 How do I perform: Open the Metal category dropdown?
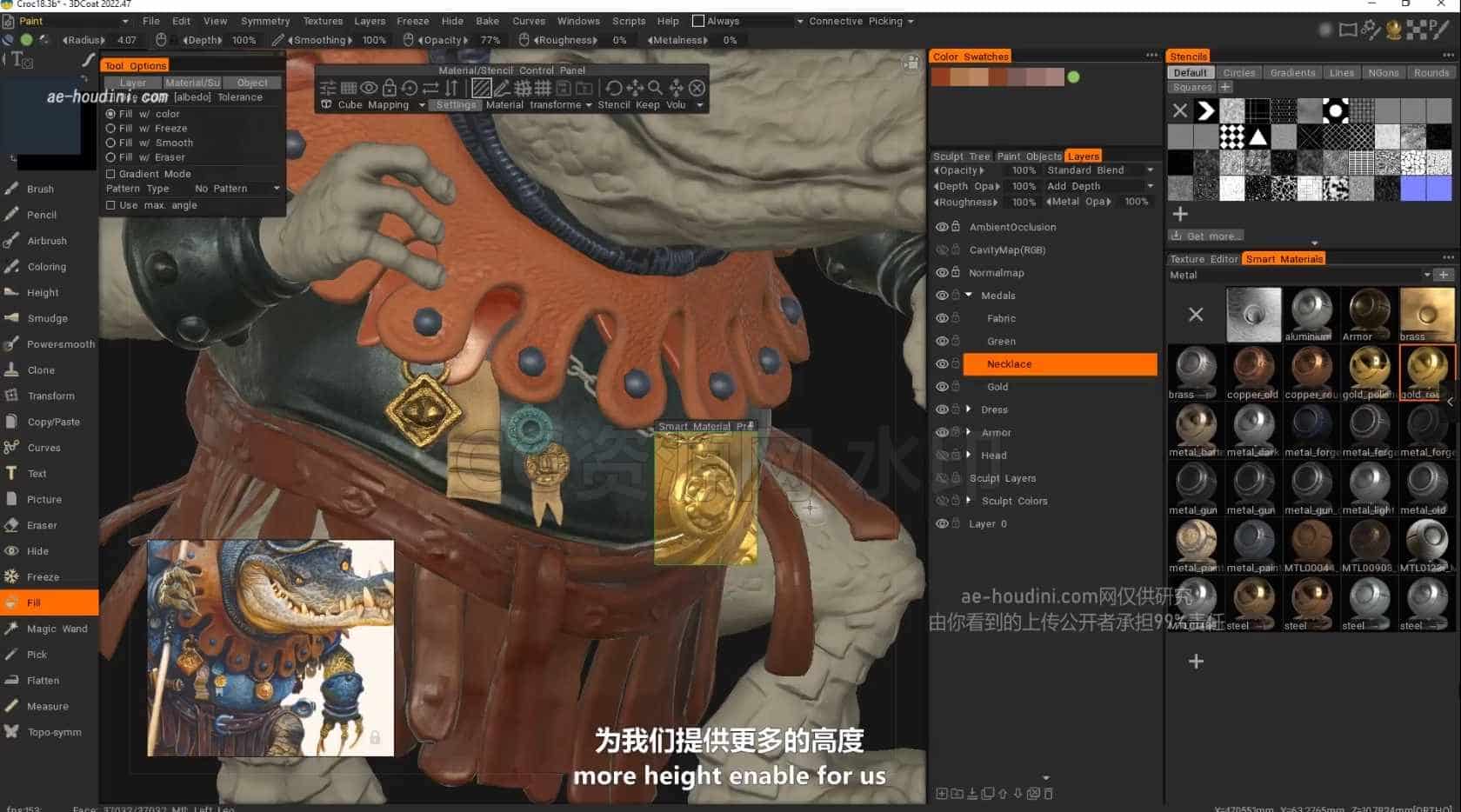(1299, 275)
